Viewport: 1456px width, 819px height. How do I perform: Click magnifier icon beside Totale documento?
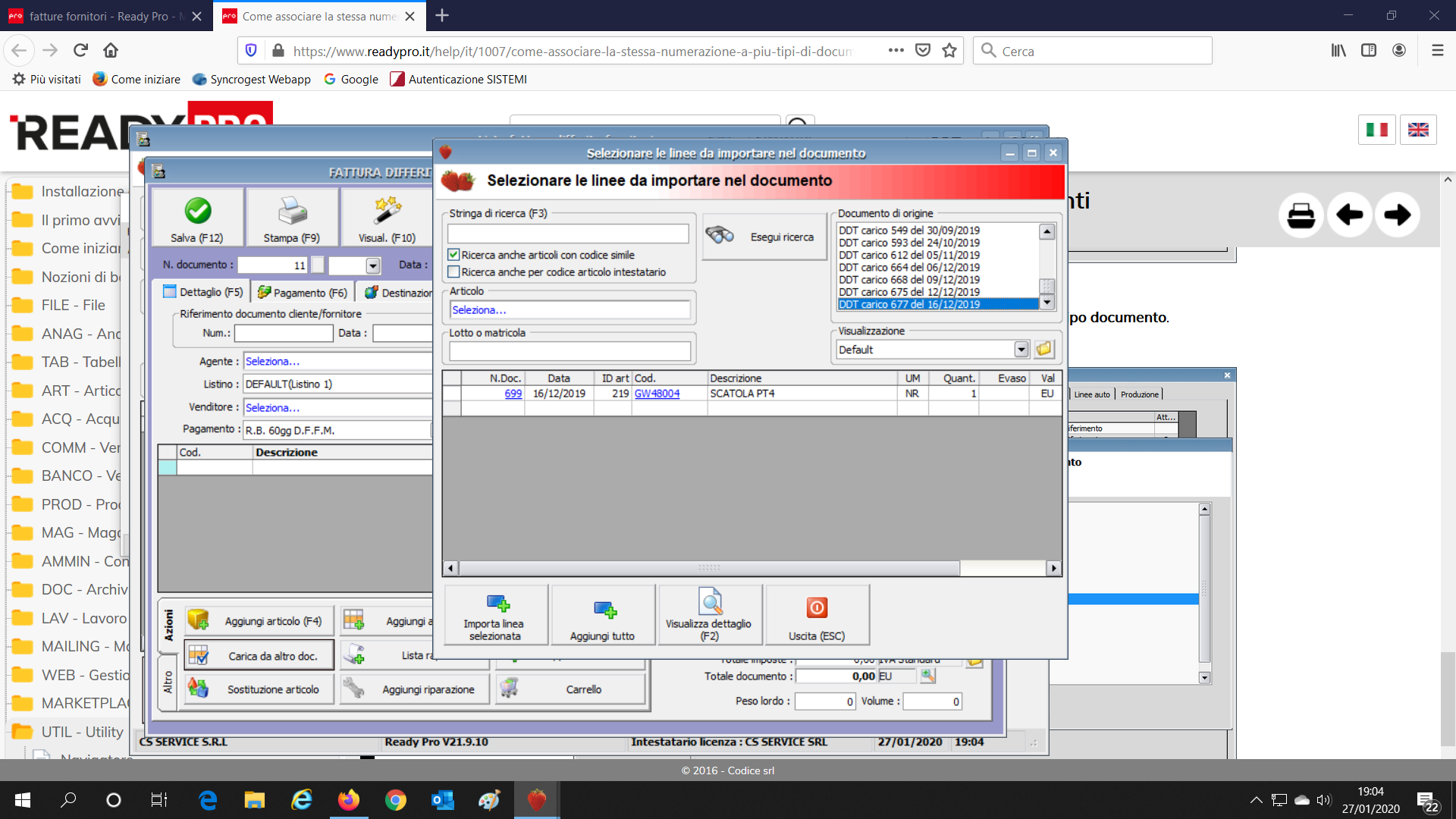927,676
